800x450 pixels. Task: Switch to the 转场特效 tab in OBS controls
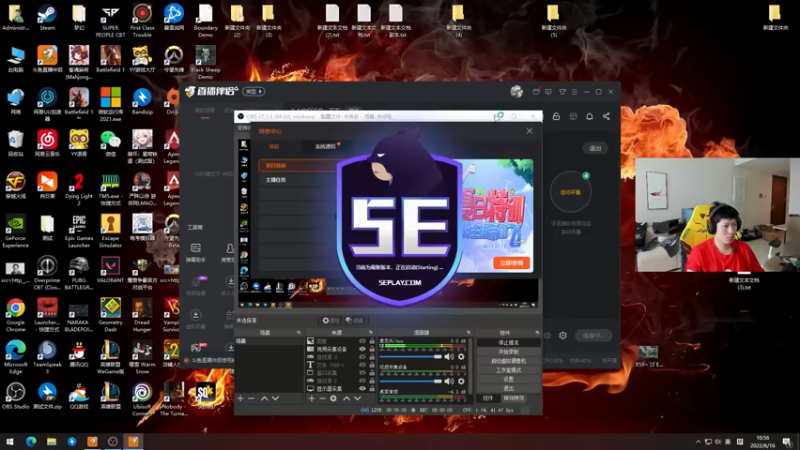point(513,398)
